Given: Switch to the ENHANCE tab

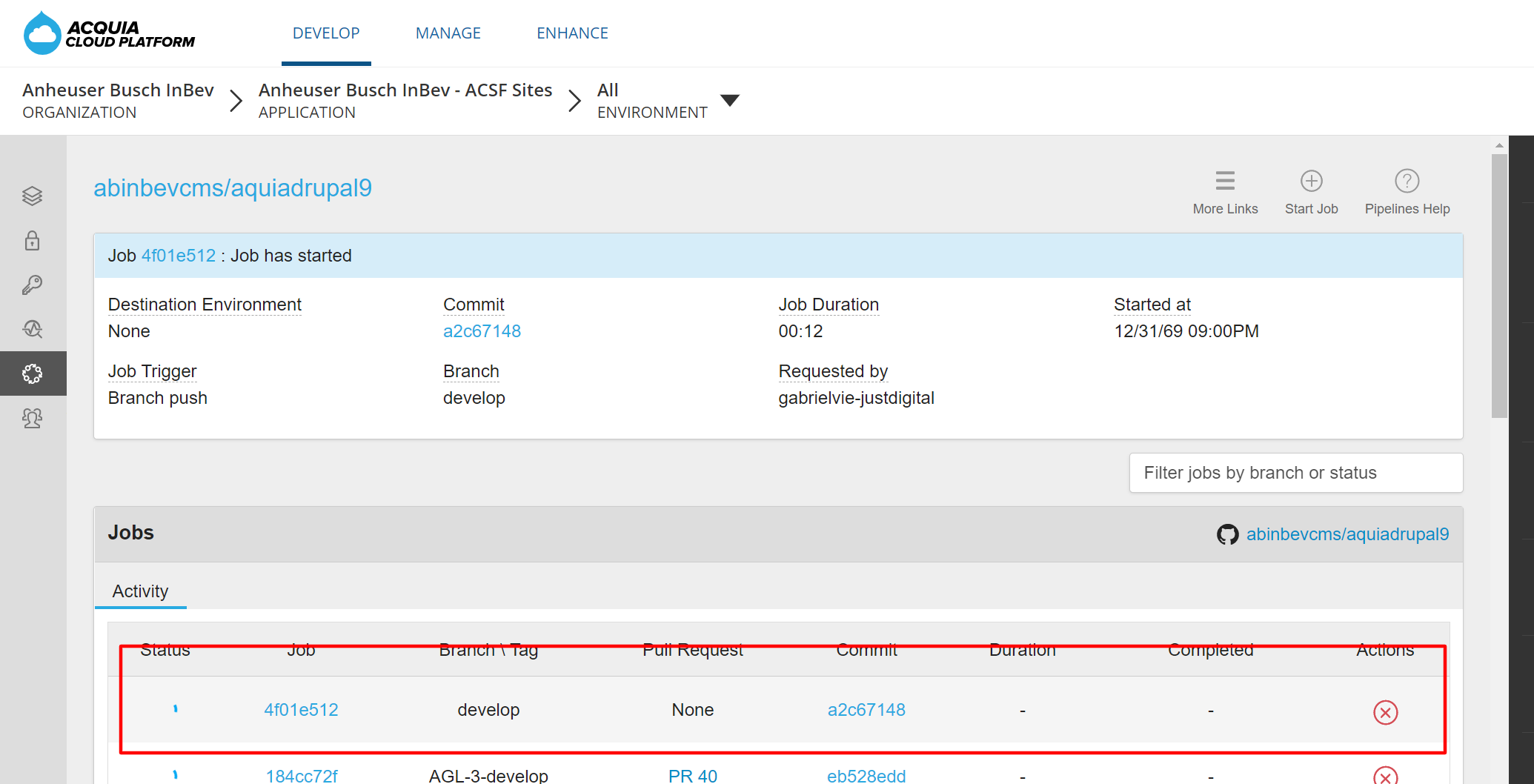Looking at the screenshot, I should [x=572, y=33].
